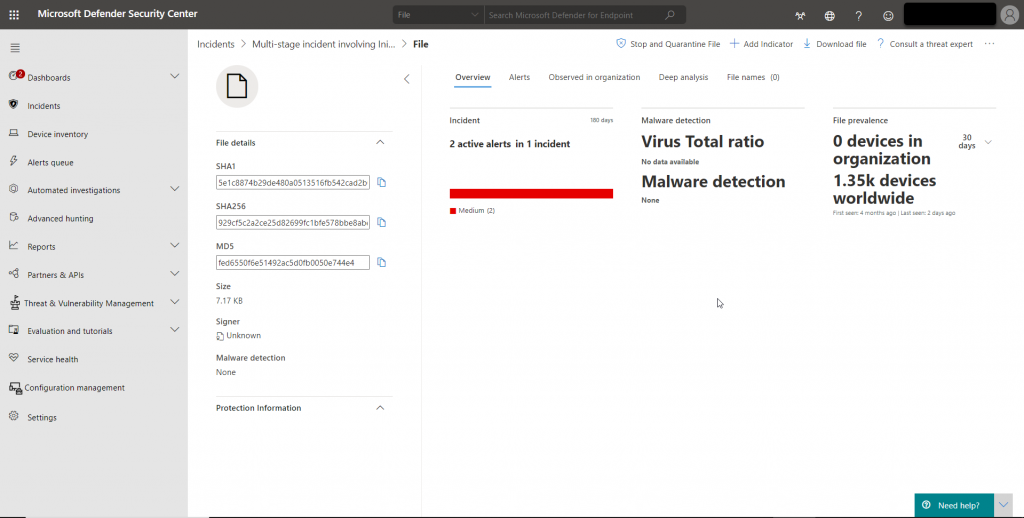Go to Incidents breadcrumb link
1024x518 pixels.
pyautogui.click(x=216, y=44)
